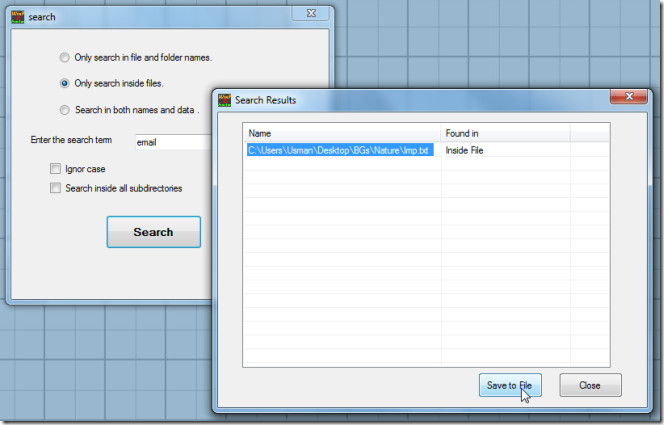The height and width of the screenshot is (425, 664).
Task: Click the search term field containing 'email'
Action: point(173,142)
